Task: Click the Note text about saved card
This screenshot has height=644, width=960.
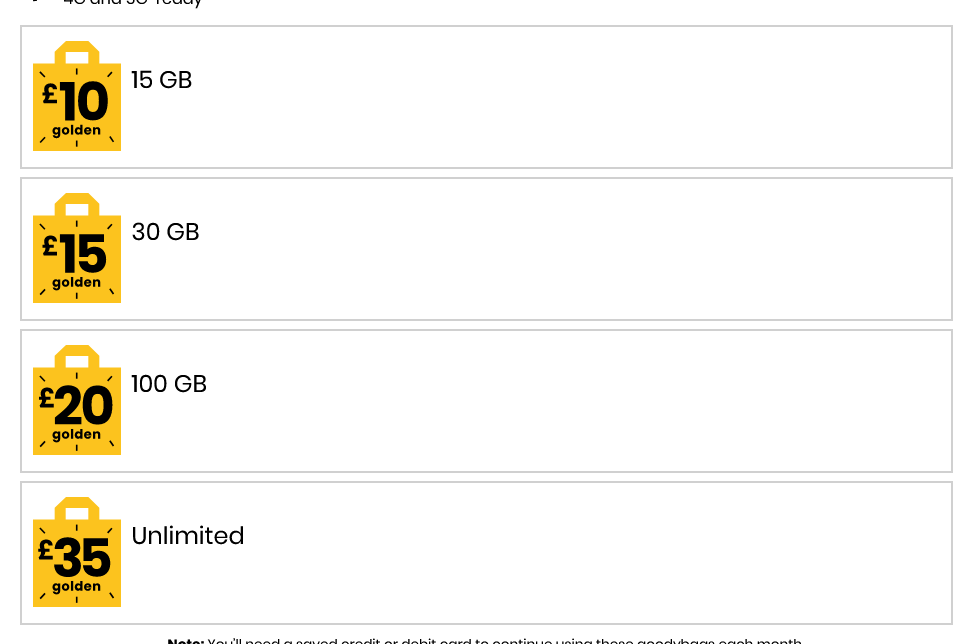Action: [x=484, y=640]
